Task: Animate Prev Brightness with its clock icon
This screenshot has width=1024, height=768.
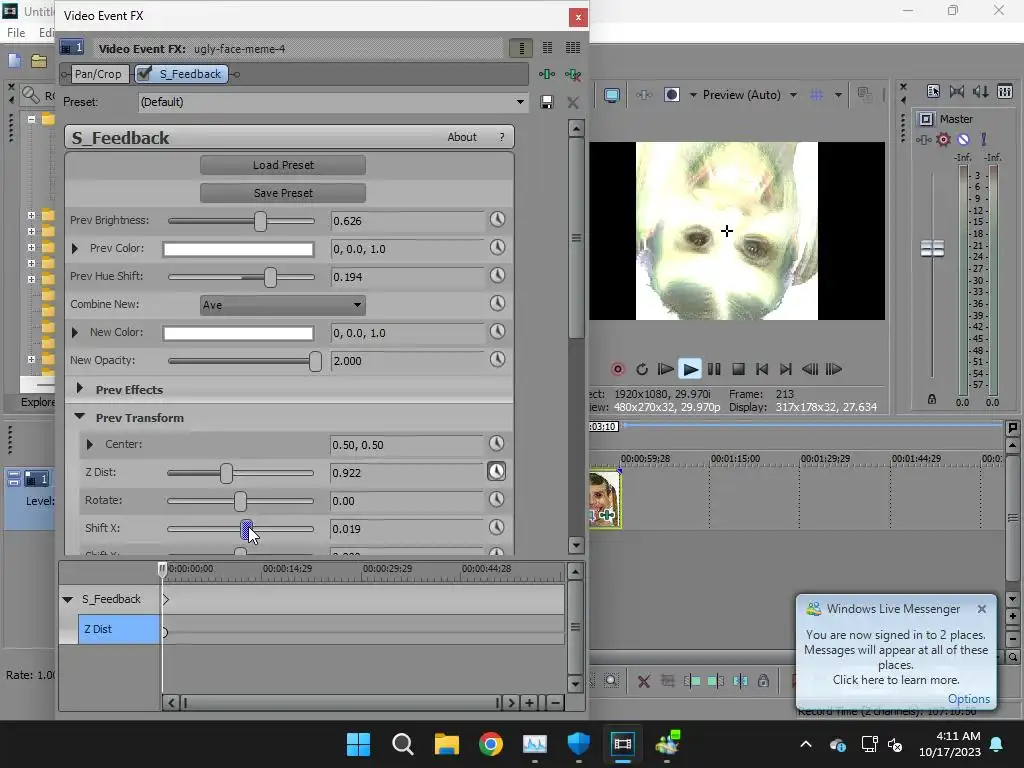Action: click(x=498, y=219)
